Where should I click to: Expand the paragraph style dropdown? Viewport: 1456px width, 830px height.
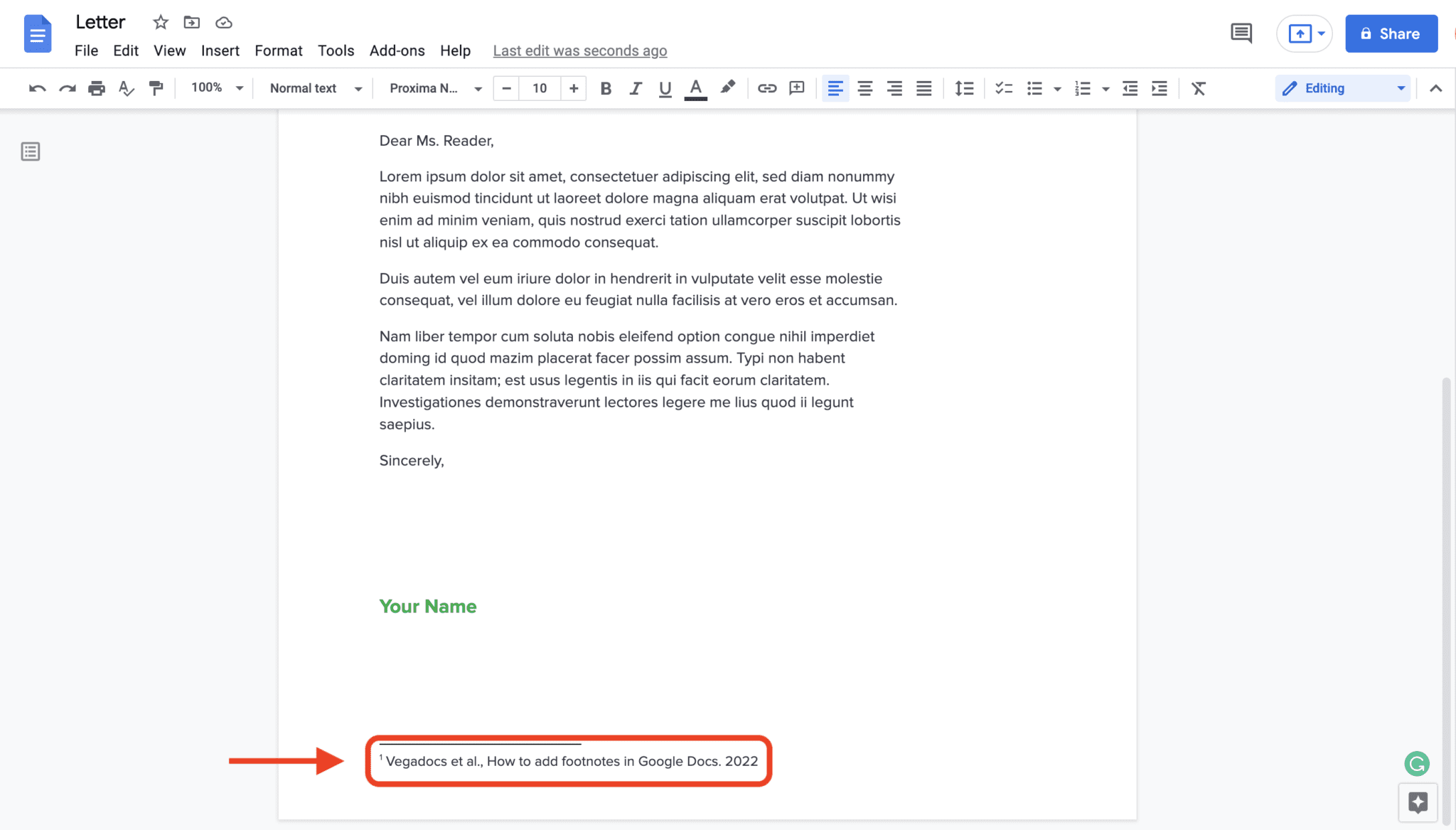314,88
